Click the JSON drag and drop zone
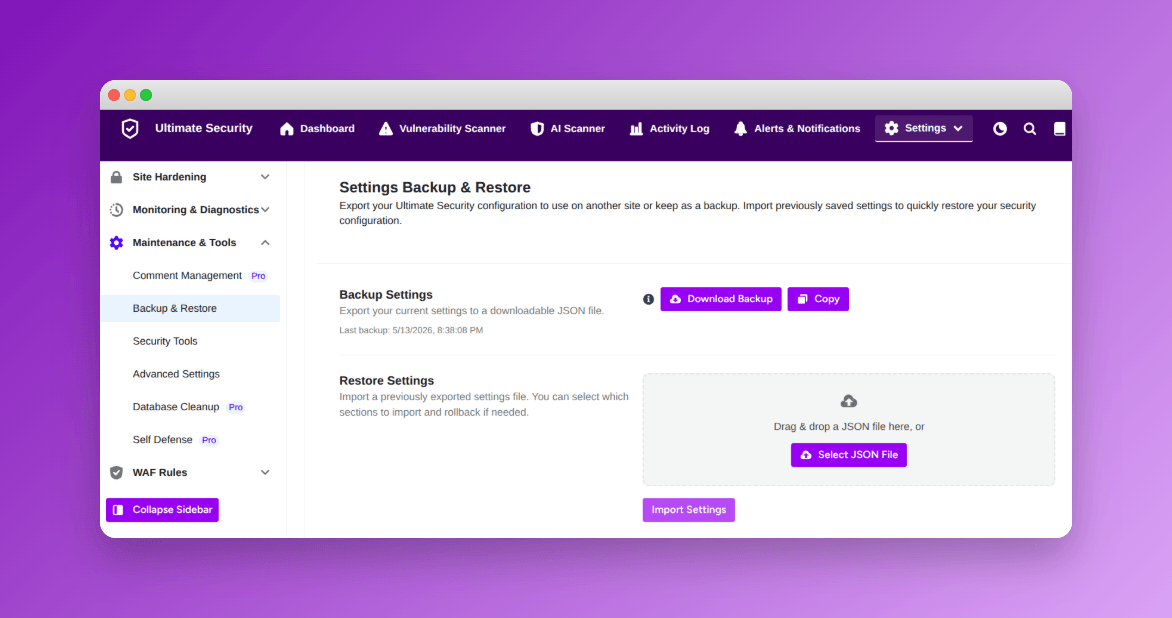This screenshot has width=1172, height=618. [x=849, y=430]
